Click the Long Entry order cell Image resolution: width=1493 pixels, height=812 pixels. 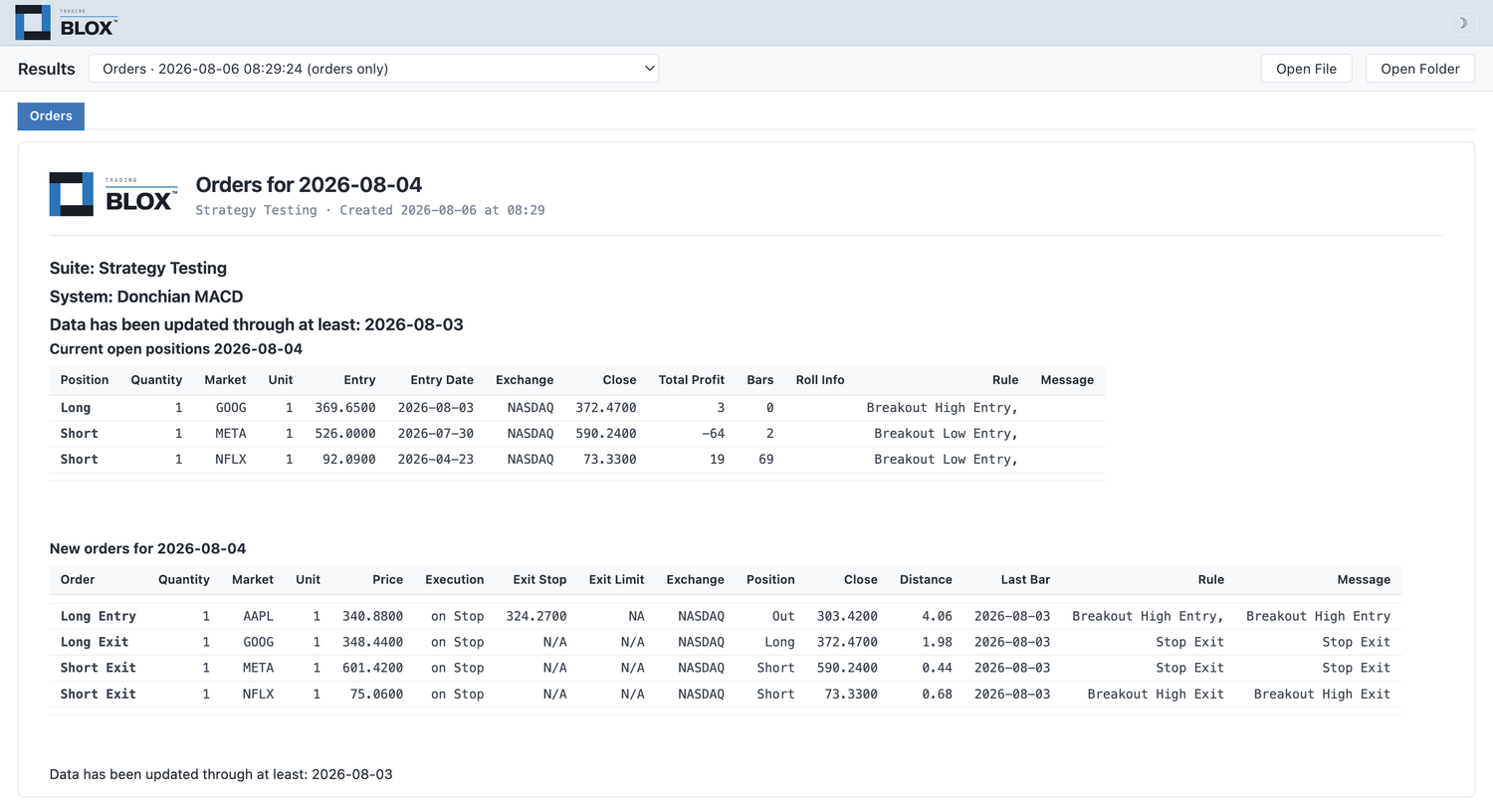coord(99,617)
